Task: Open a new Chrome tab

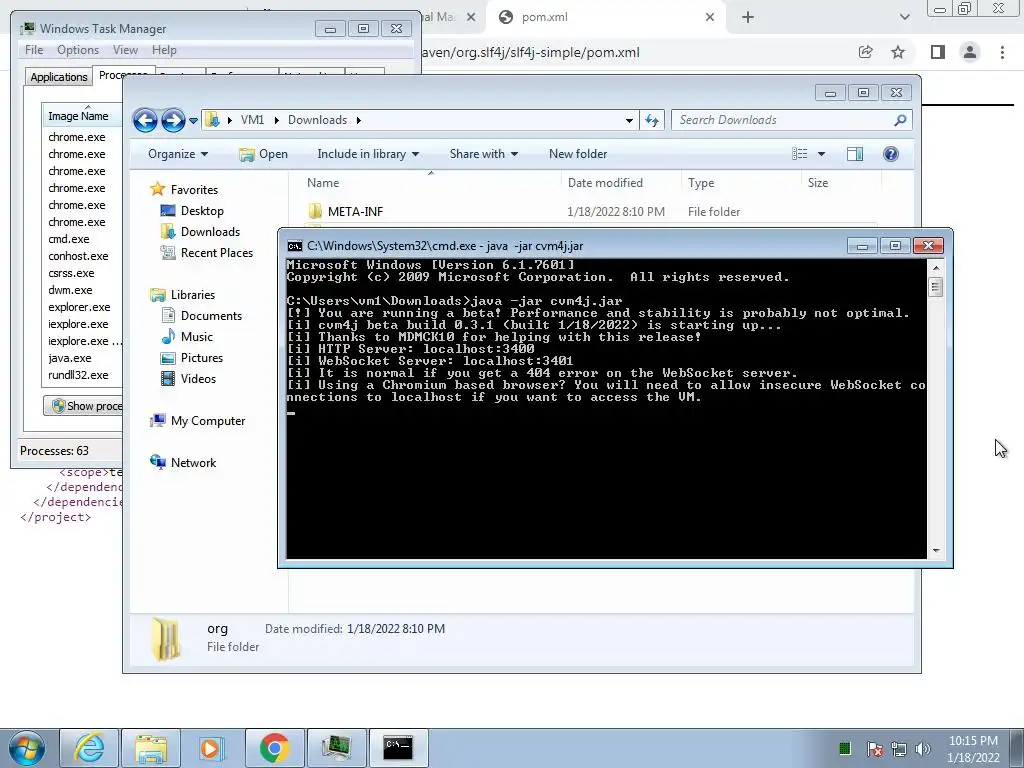Action: [748, 18]
